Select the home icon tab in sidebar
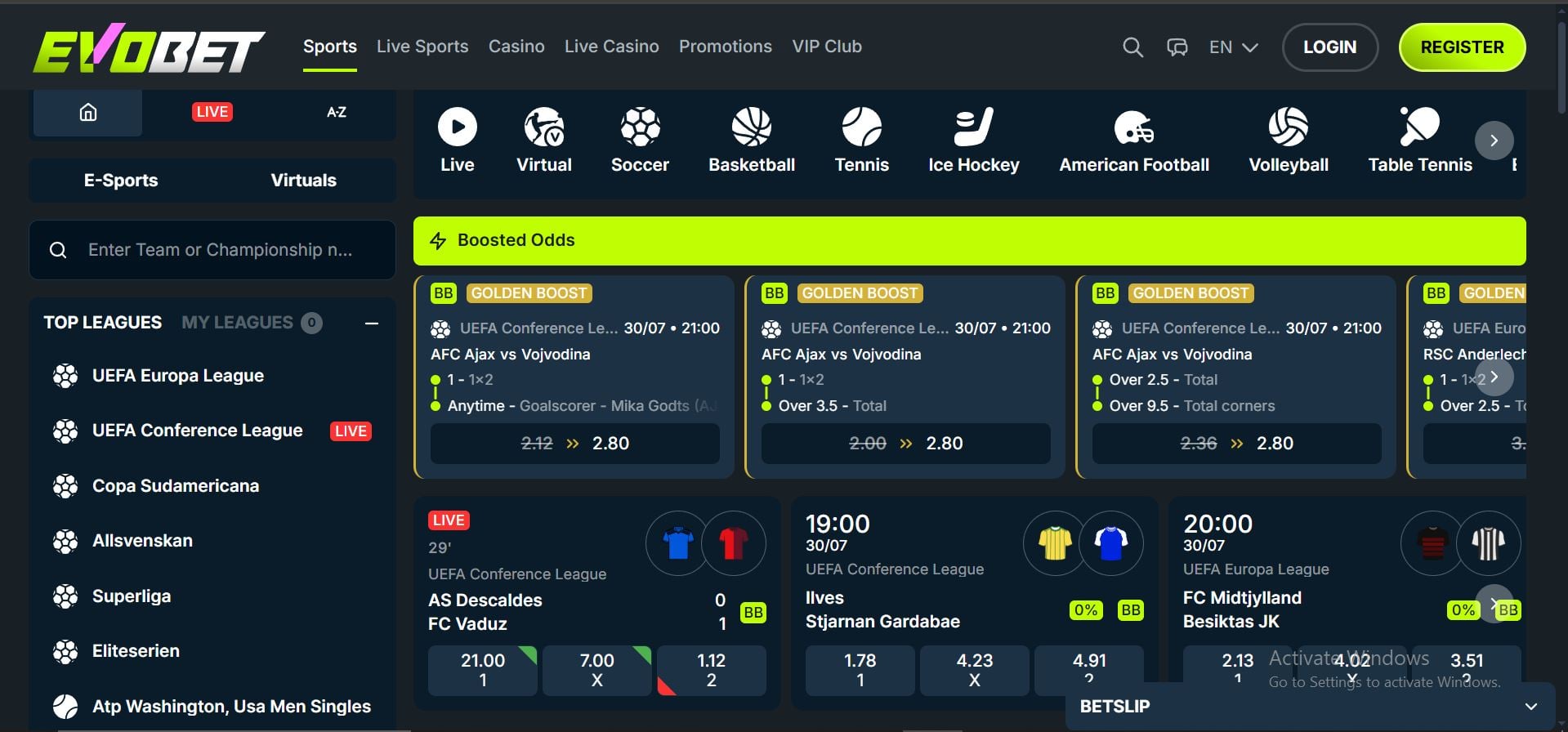1568x732 pixels. point(87,112)
